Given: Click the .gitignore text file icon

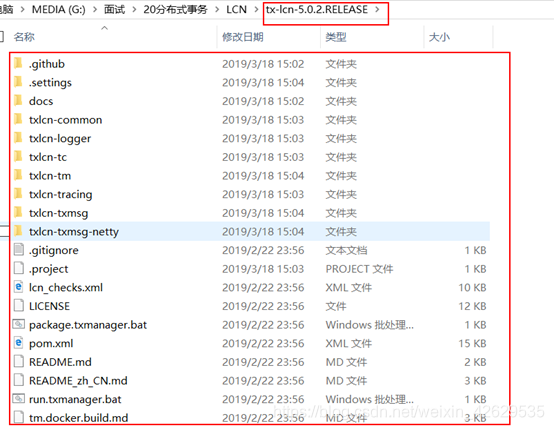Looking at the screenshot, I should (19, 250).
